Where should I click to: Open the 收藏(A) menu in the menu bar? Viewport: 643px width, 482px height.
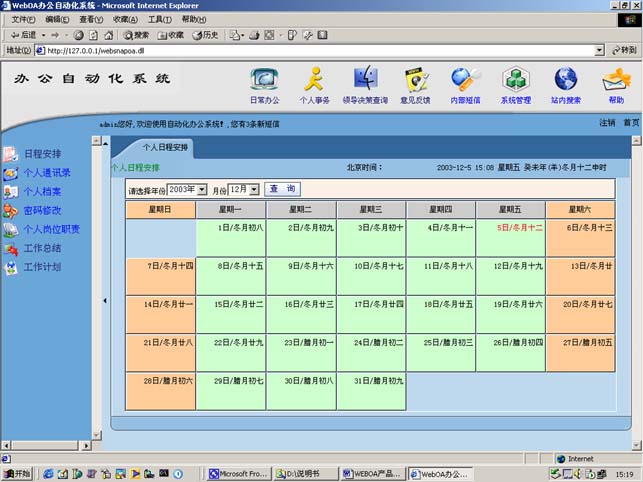tap(125, 19)
